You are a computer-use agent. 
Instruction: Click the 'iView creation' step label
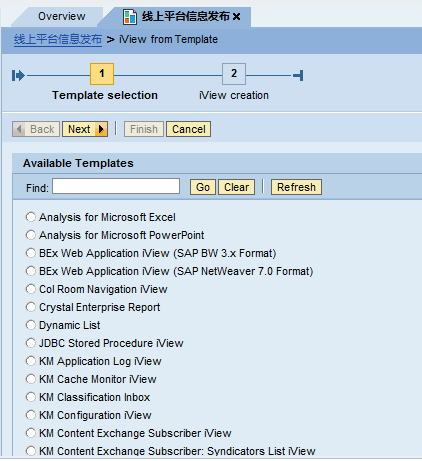pyautogui.click(x=234, y=95)
